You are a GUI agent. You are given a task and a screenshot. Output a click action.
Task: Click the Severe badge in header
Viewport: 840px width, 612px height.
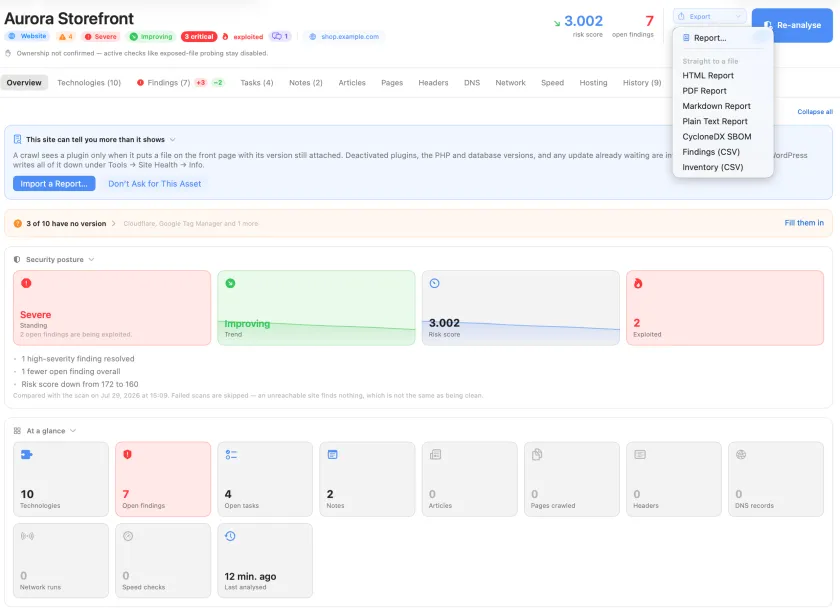pos(100,36)
